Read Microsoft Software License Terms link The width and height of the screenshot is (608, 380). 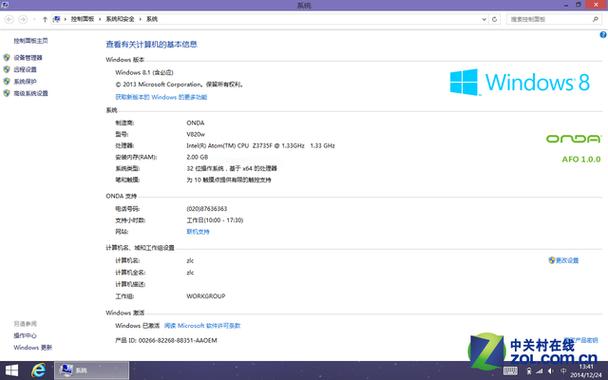click(202, 326)
